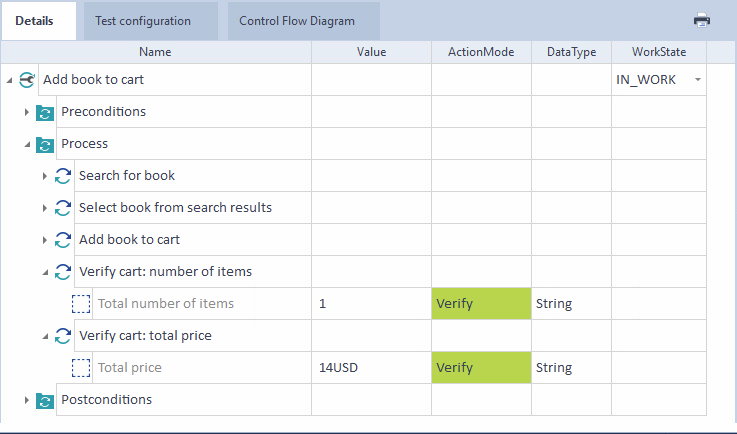Click the ActionMode column header

481,52
